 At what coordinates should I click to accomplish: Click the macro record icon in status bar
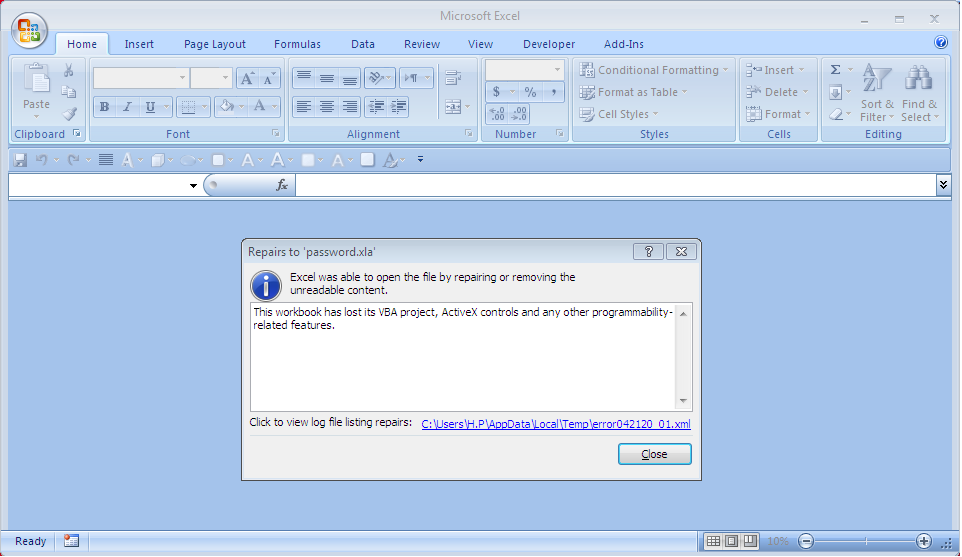click(71, 541)
